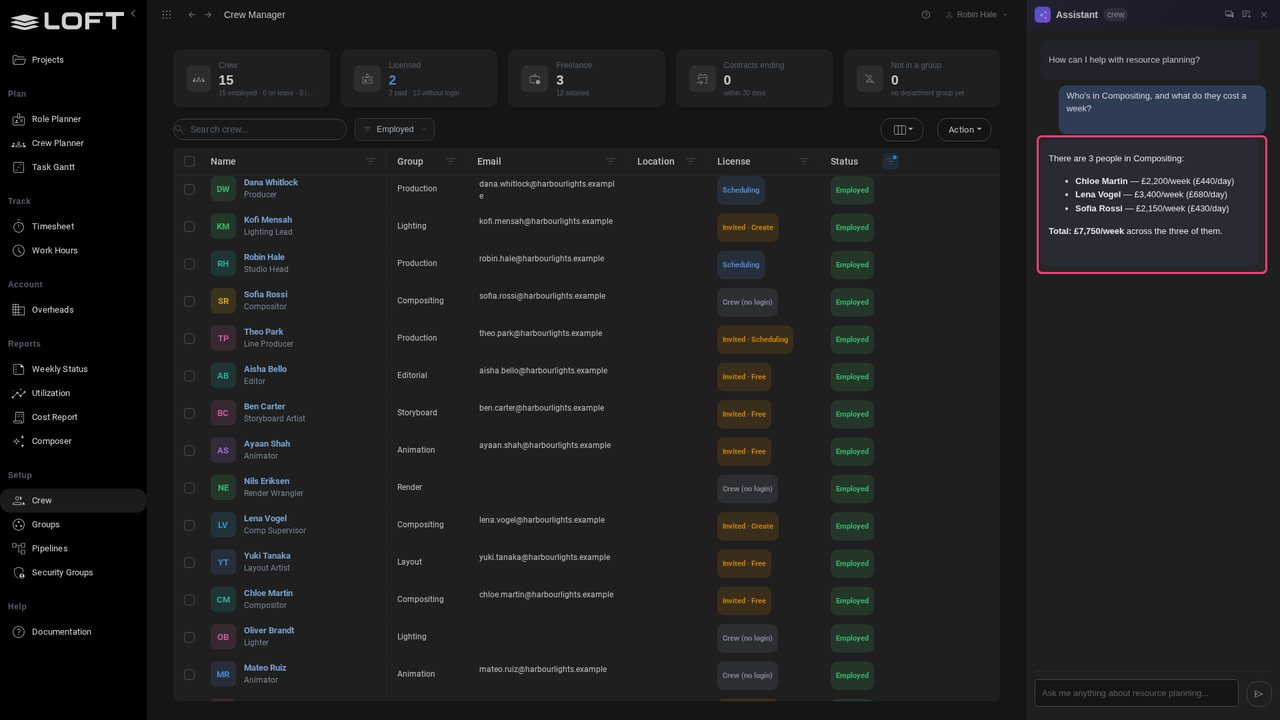Viewport: 1280px width, 720px height.
Task: Open the Action dropdown menu
Action: tap(964, 130)
